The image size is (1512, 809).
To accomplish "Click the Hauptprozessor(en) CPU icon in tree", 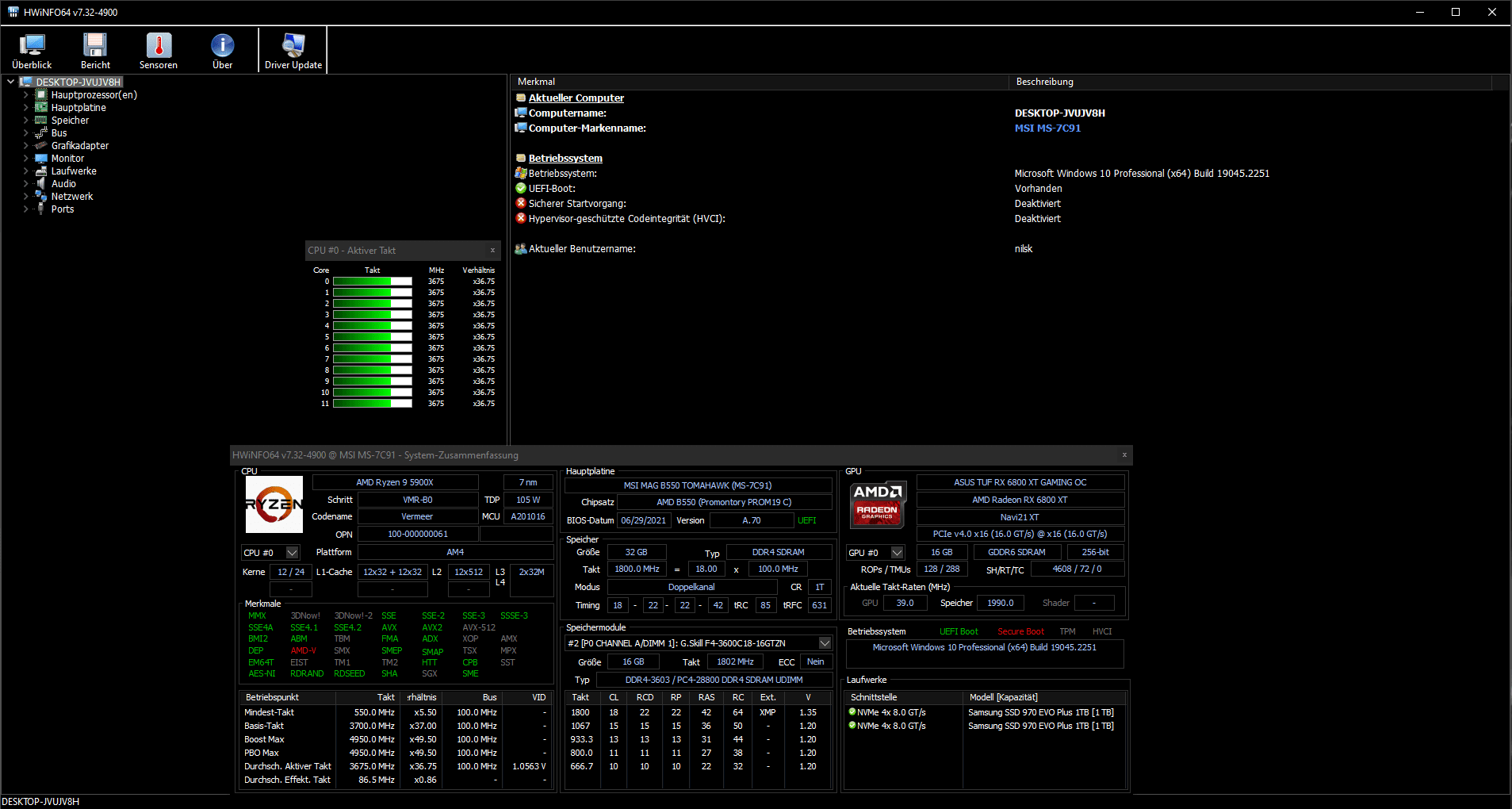I will tap(41, 95).
